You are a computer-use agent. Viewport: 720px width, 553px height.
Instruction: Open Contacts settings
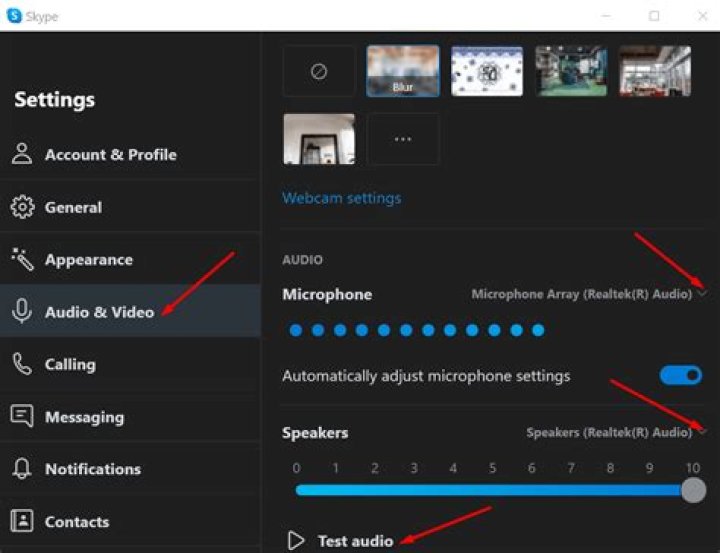click(x=130, y=521)
